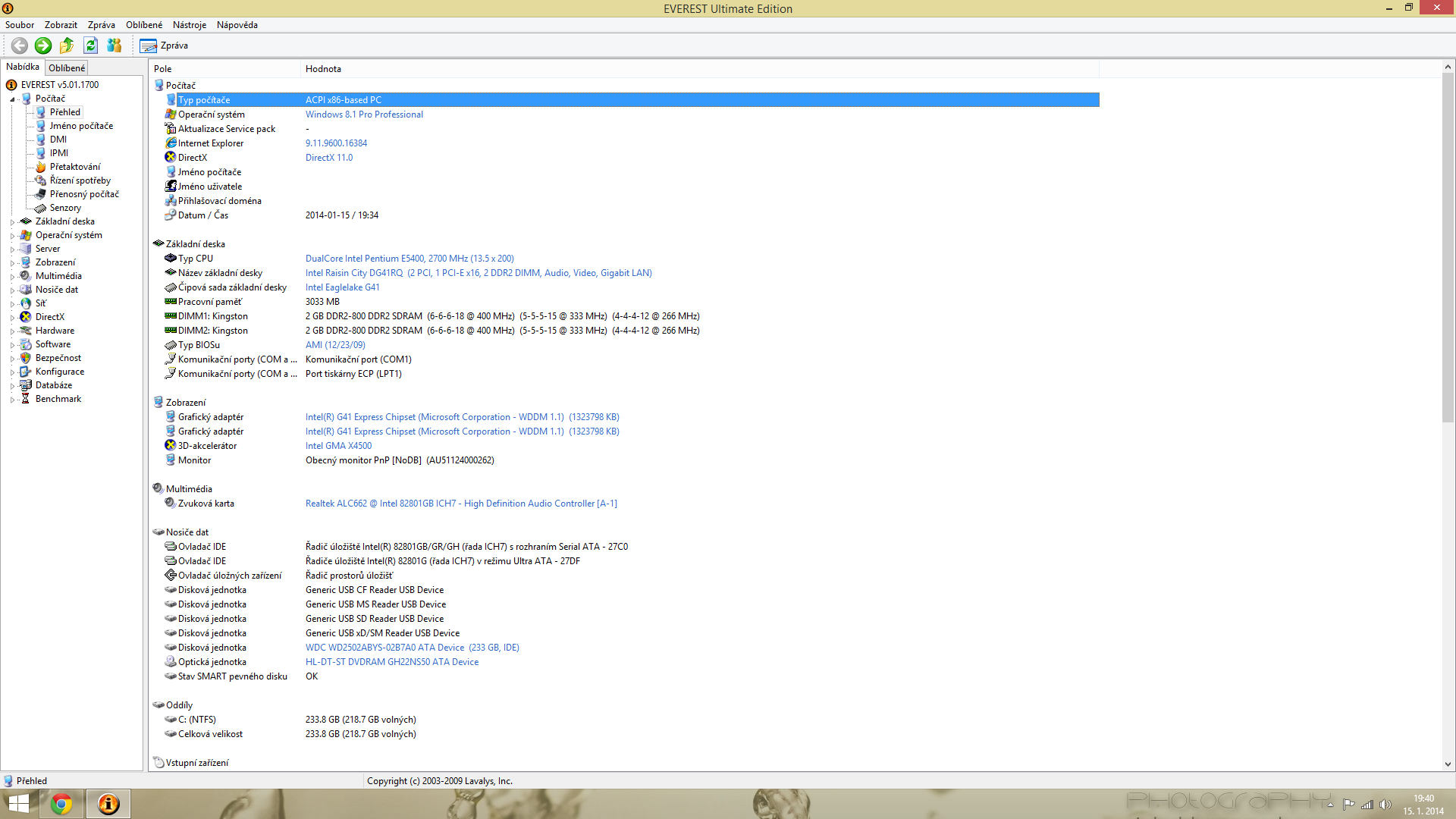Click the Windows 8.1 Pro Professional link

click(364, 115)
